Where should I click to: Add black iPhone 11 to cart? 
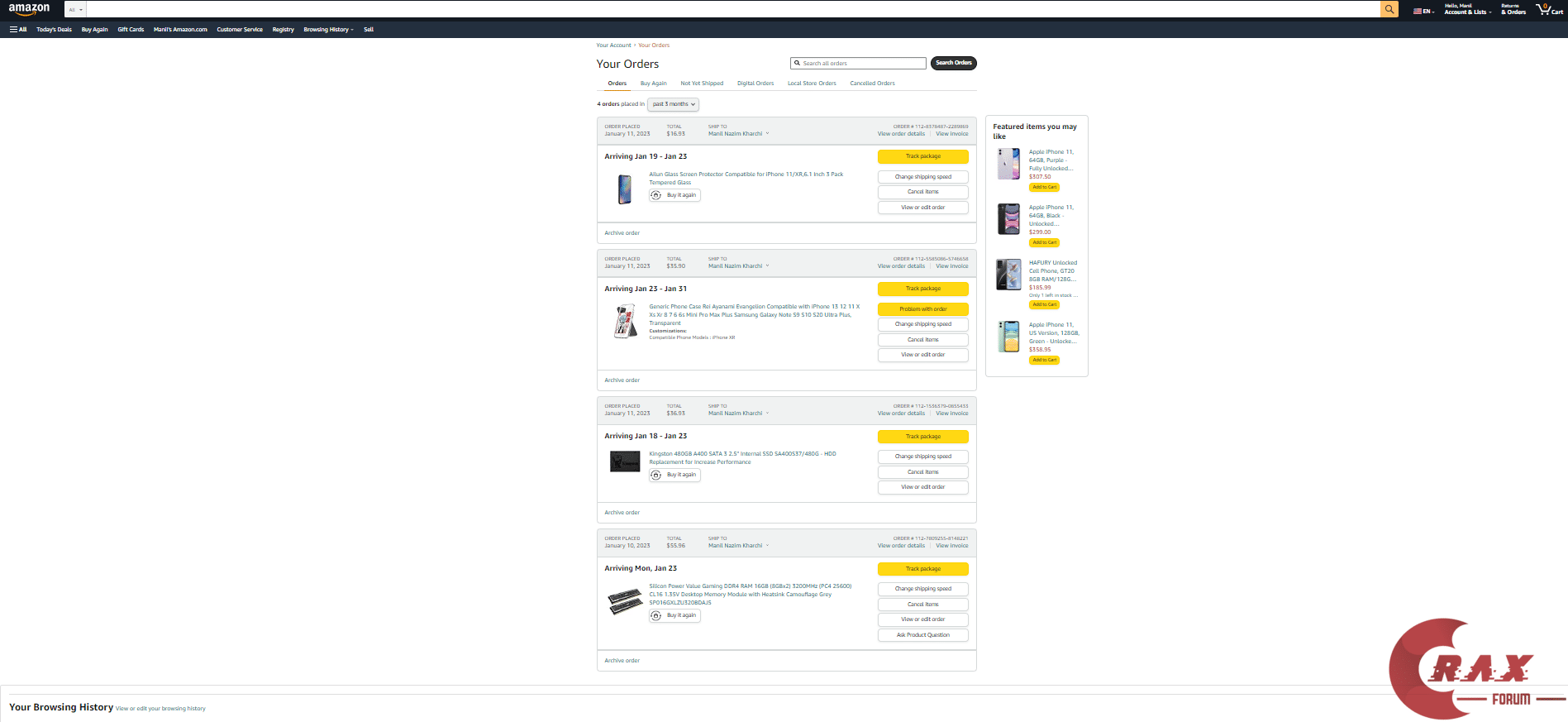pyautogui.click(x=1045, y=242)
